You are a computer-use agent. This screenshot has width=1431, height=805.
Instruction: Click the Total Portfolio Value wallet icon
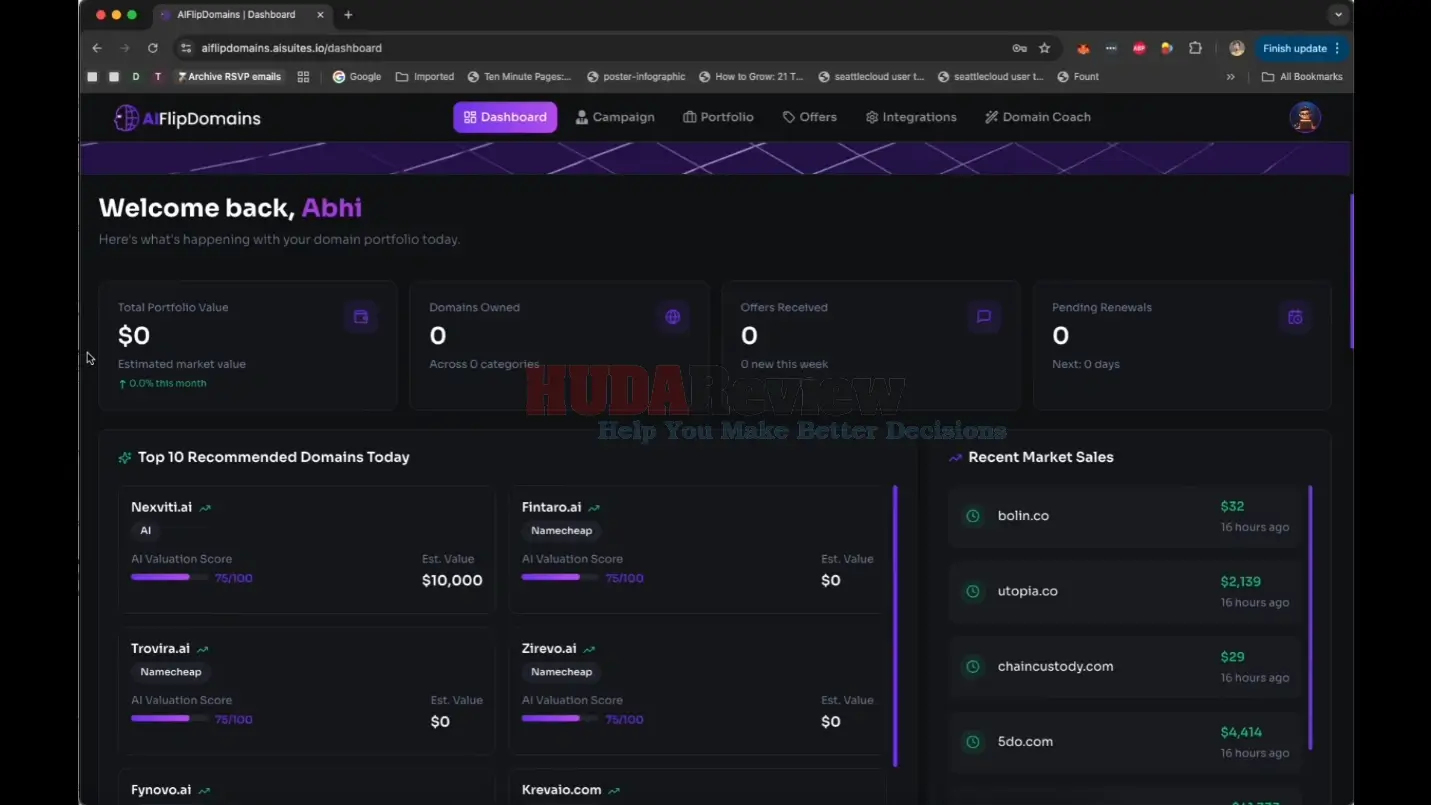[x=361, y=317]
